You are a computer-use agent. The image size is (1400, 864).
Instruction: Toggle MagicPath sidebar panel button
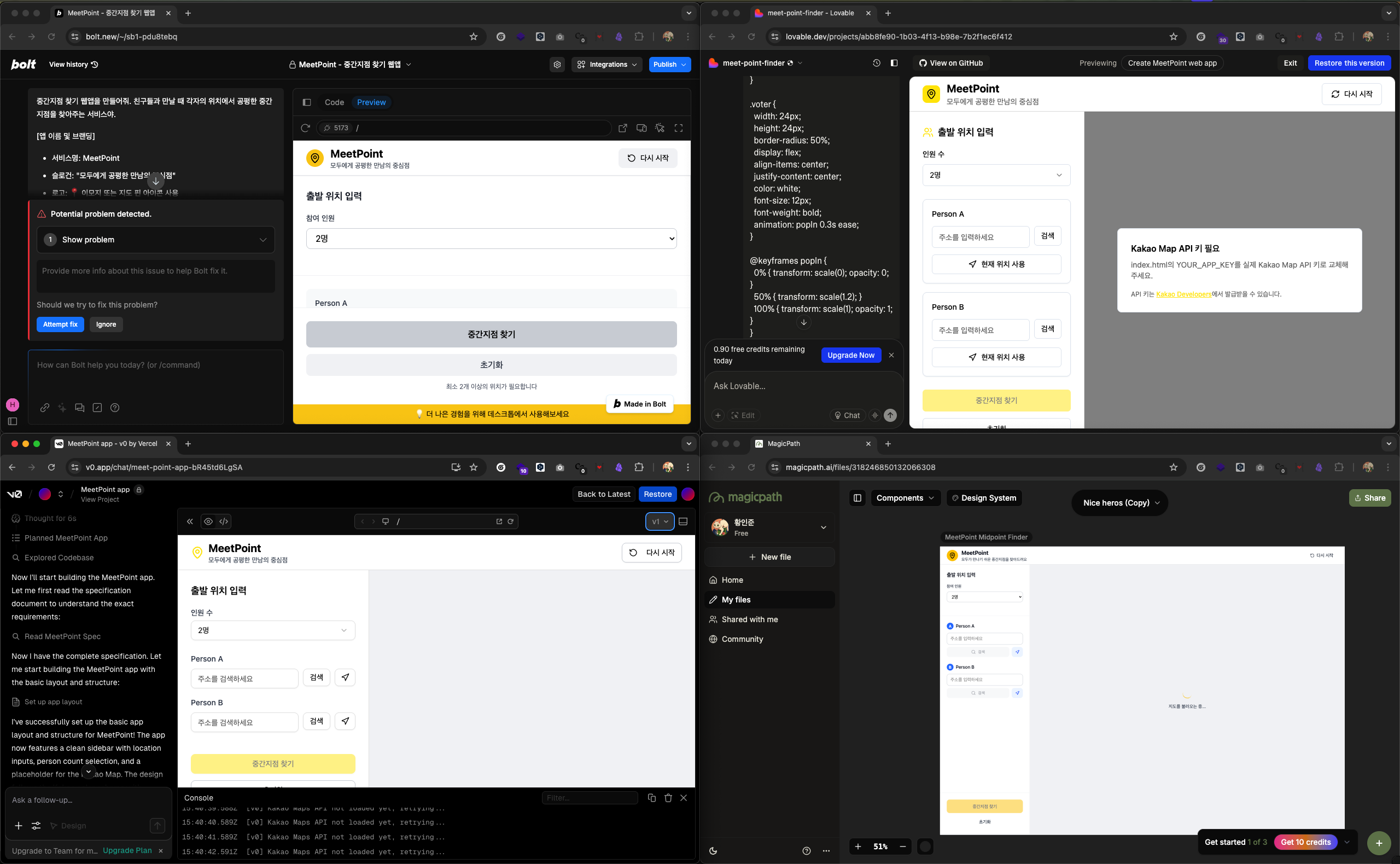tap(857, 498)
